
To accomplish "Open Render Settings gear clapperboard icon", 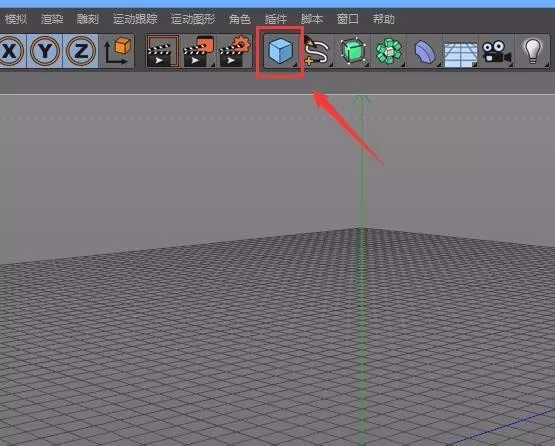I will [x=234, y=51].
